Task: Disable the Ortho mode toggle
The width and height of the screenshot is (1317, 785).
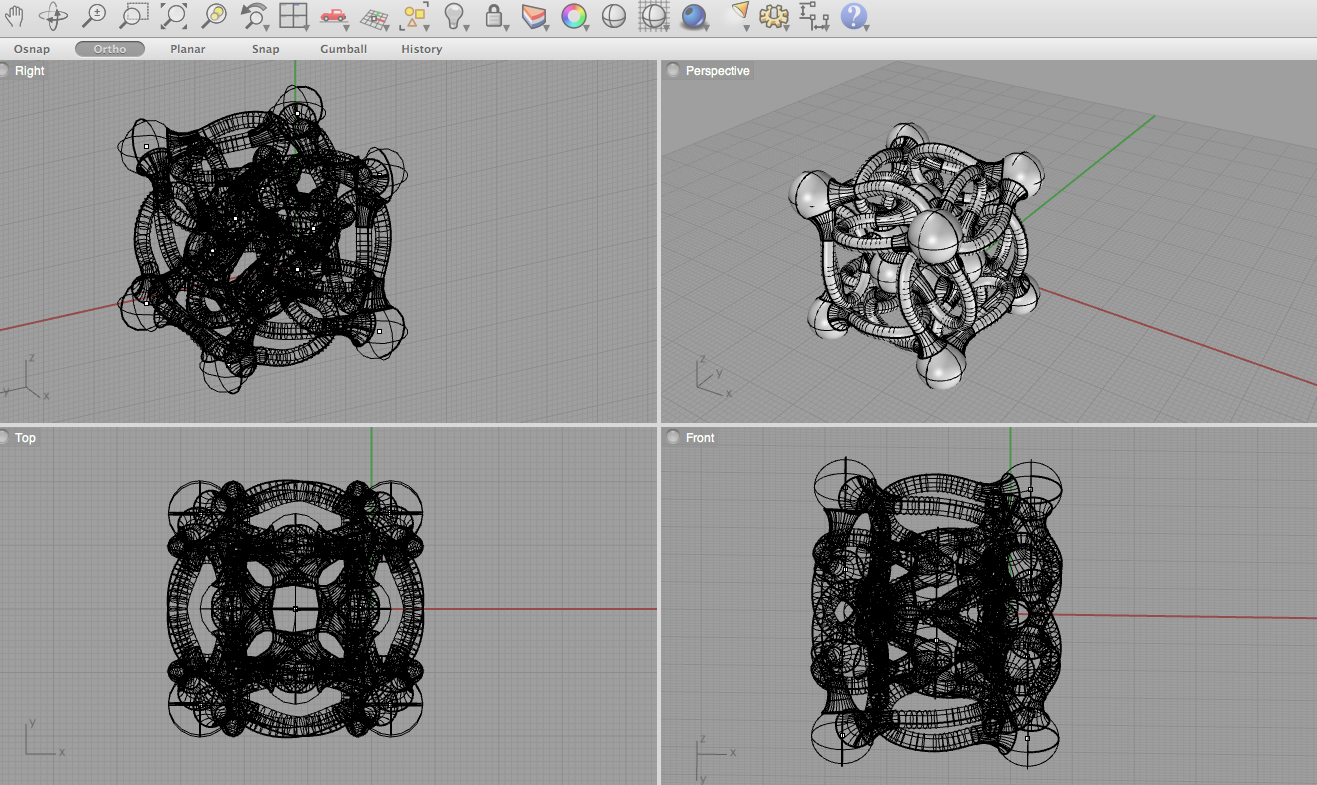Action: (x=110, y=49)
